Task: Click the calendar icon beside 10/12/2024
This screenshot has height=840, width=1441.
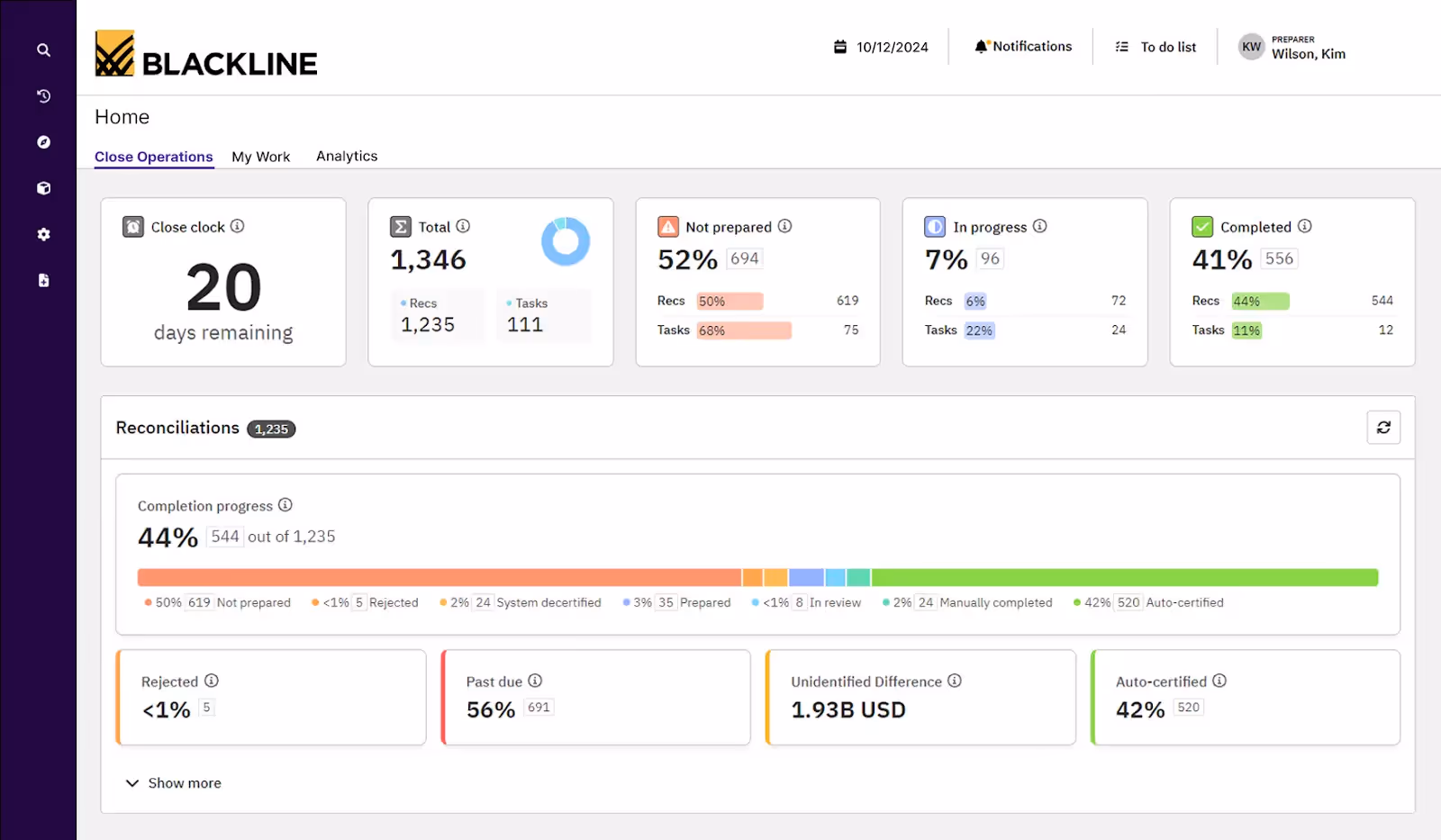Action: [840, 46]
